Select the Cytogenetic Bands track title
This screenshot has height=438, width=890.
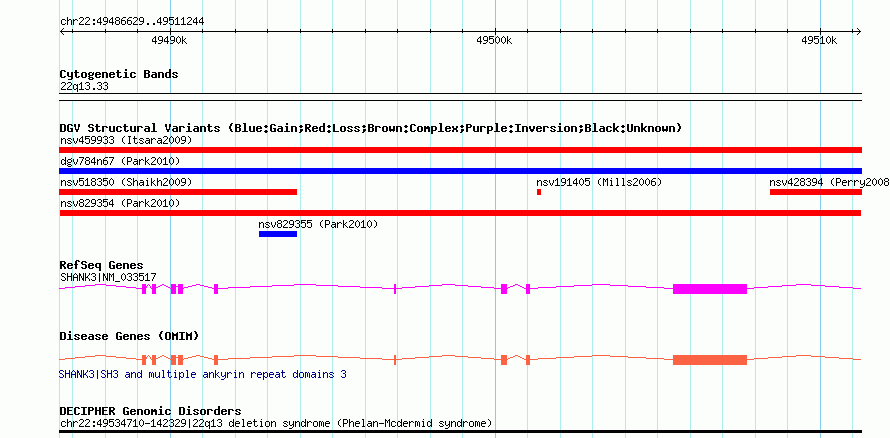pos(119,74)
